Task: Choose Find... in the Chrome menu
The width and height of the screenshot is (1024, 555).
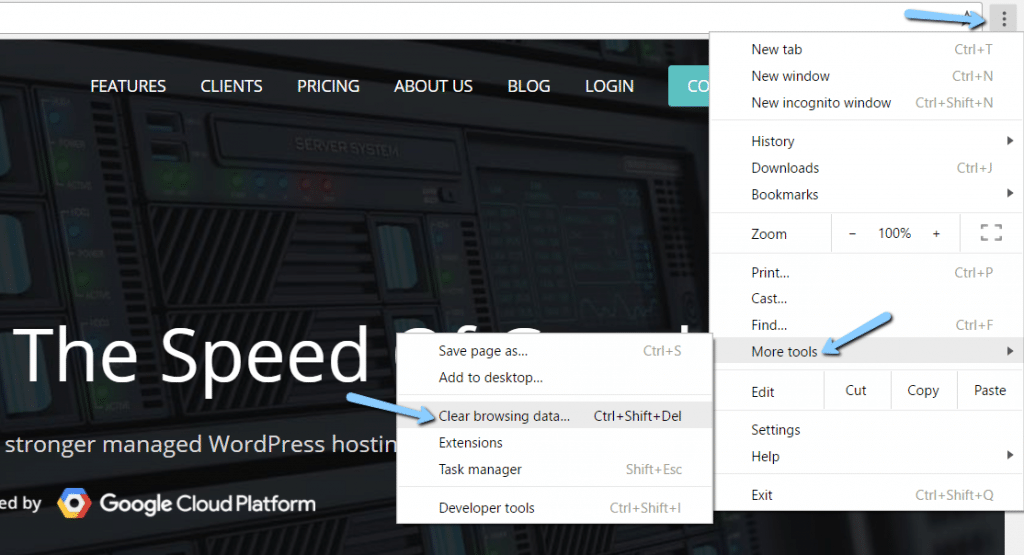Action: pos(867,325)
